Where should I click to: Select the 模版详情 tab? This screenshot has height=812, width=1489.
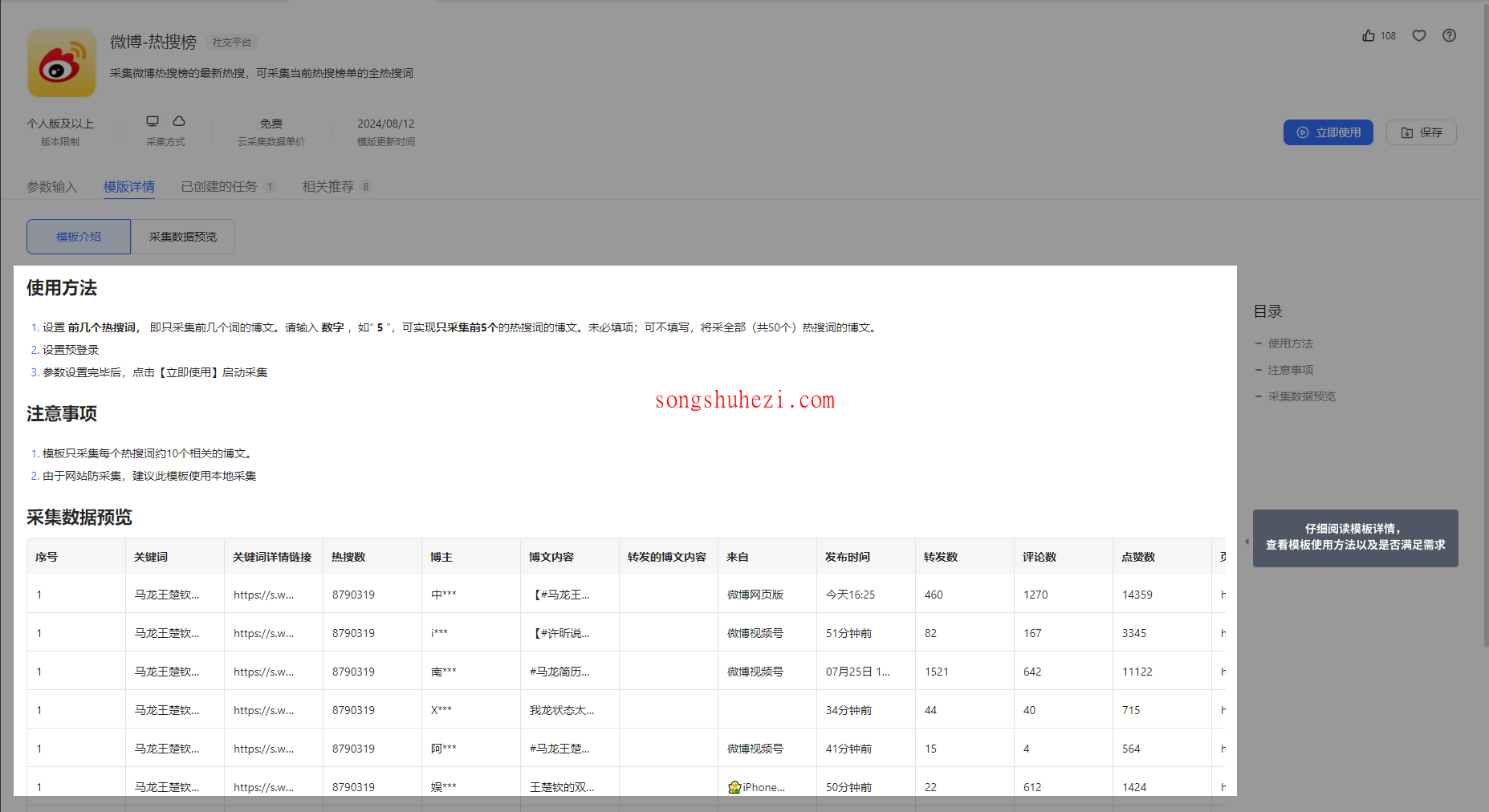[129, 186]
